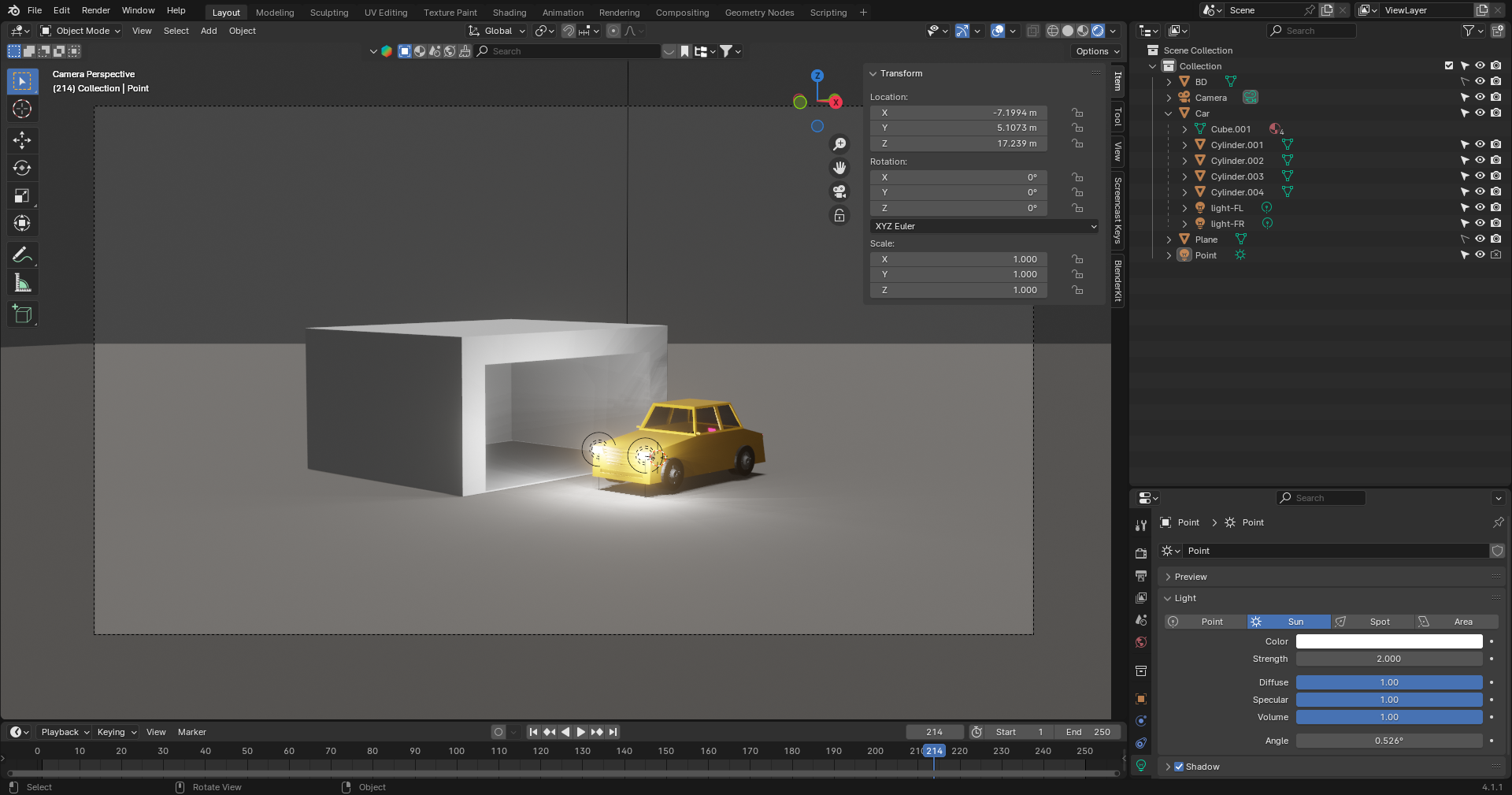Hide the Camera object in viewport
Viewport: 1512px width, 795px height.
1480,98
